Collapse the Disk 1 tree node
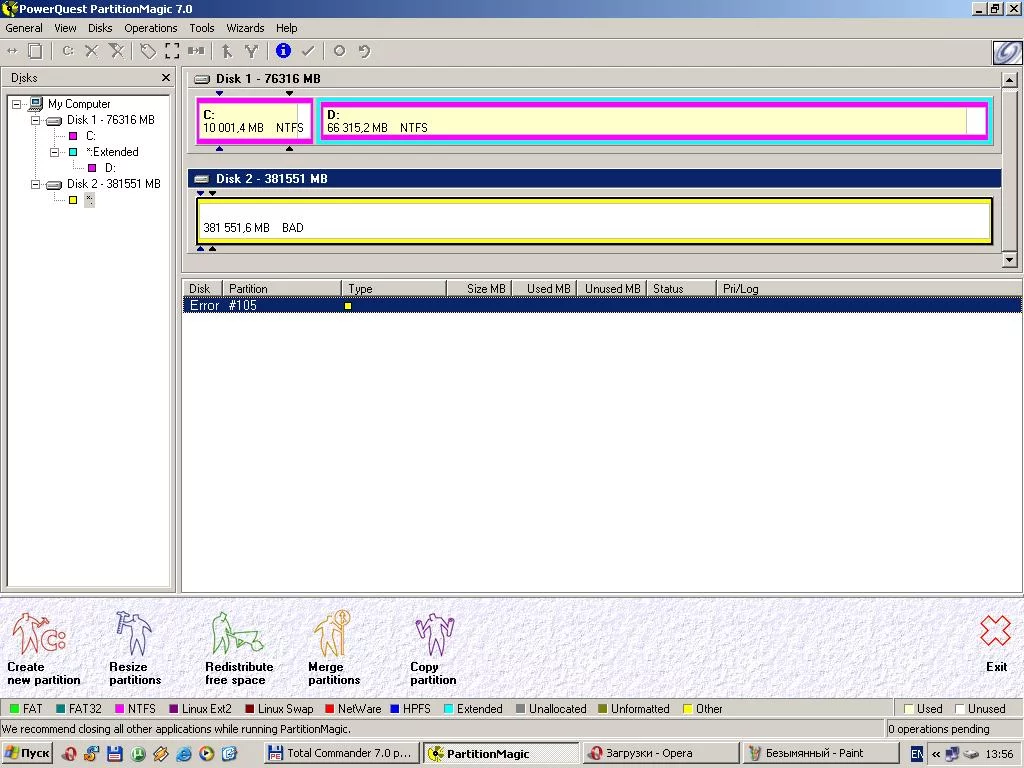 pos(36,120)
